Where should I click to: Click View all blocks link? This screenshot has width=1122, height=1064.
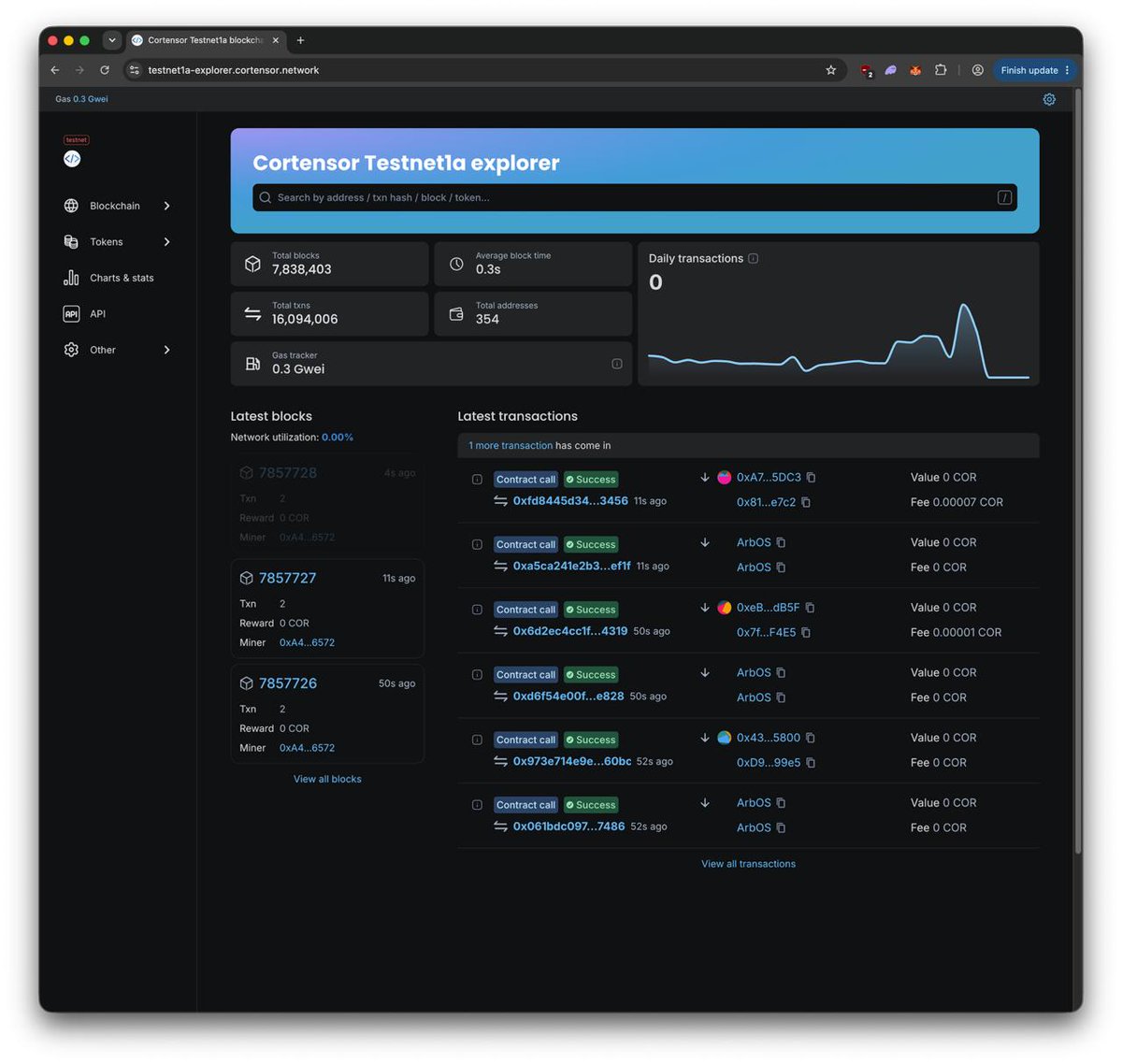coord(327,779)
